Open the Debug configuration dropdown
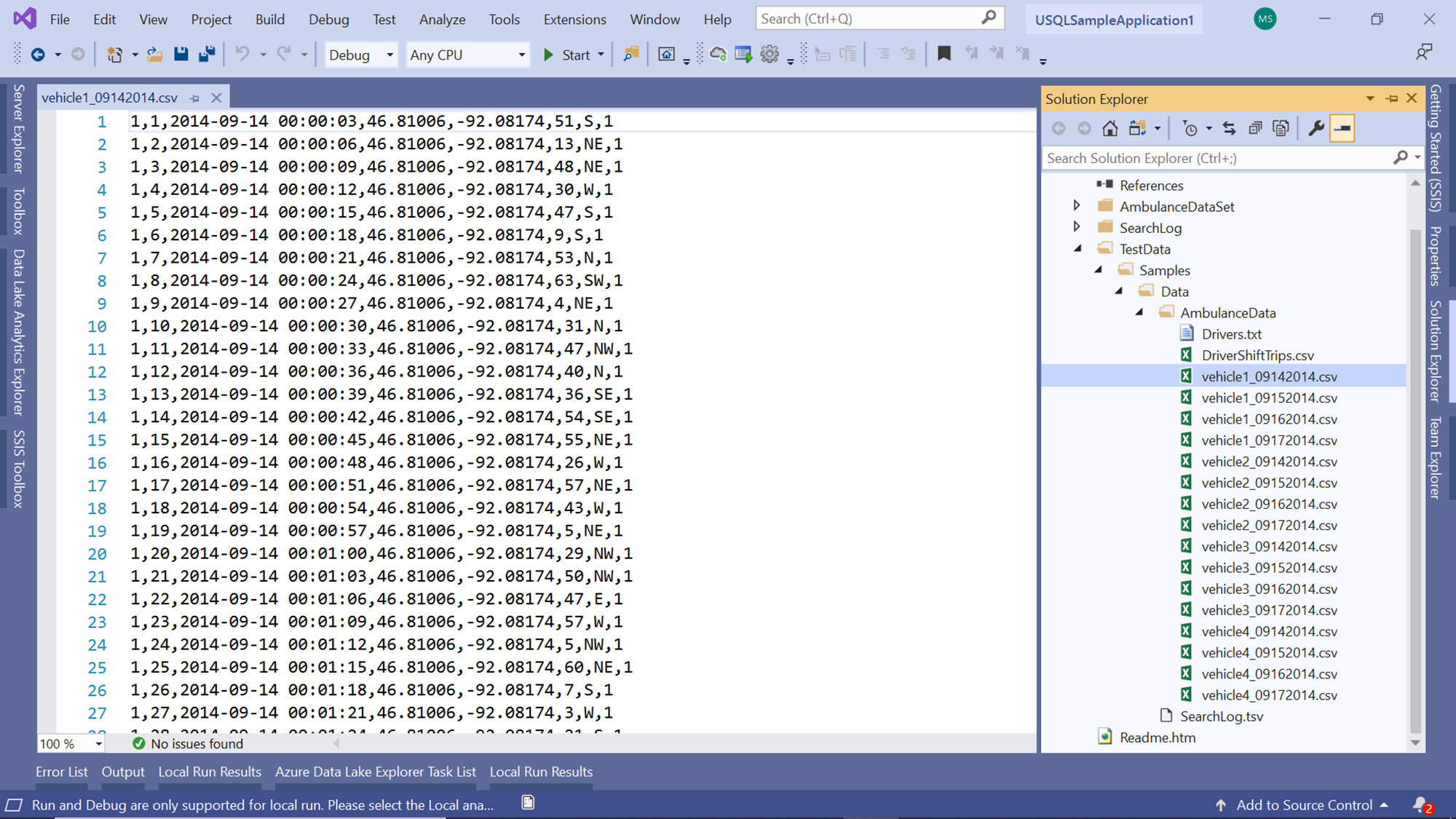This screenshot has height=819, width=1456. click(360, 55)
